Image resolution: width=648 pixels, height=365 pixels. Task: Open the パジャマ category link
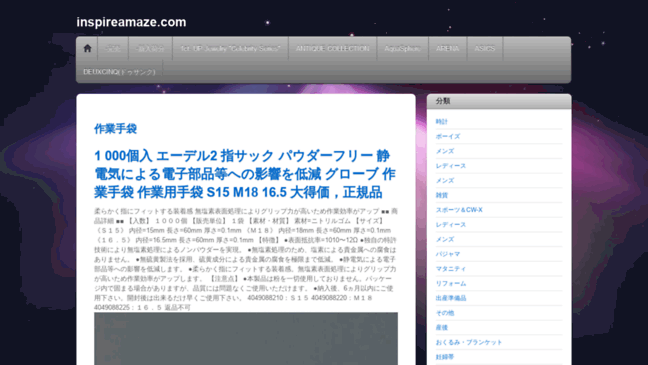pos(448,254)
